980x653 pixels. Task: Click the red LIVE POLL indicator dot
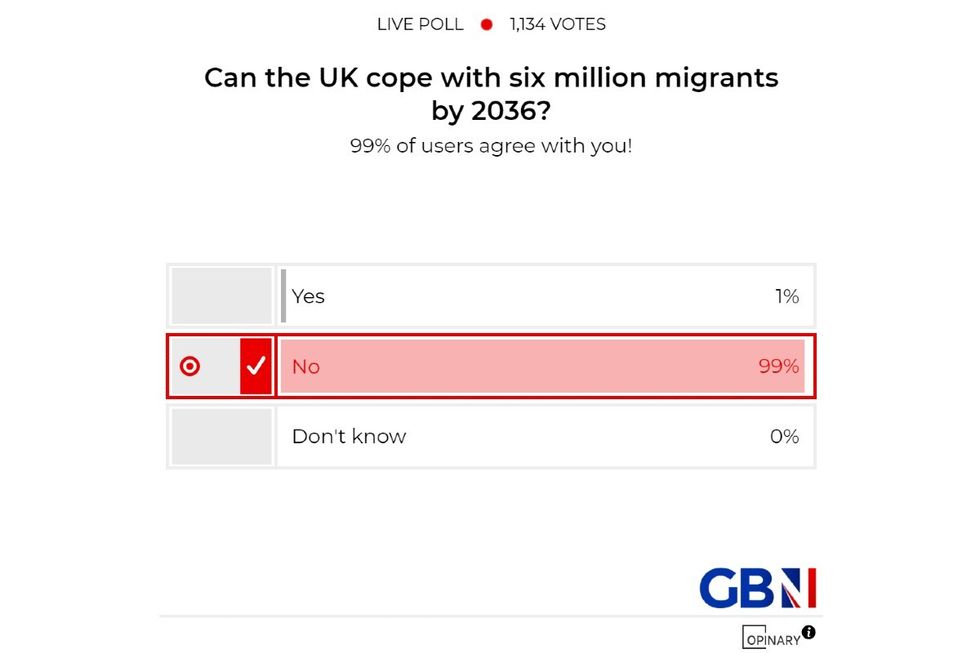[486, 24]
